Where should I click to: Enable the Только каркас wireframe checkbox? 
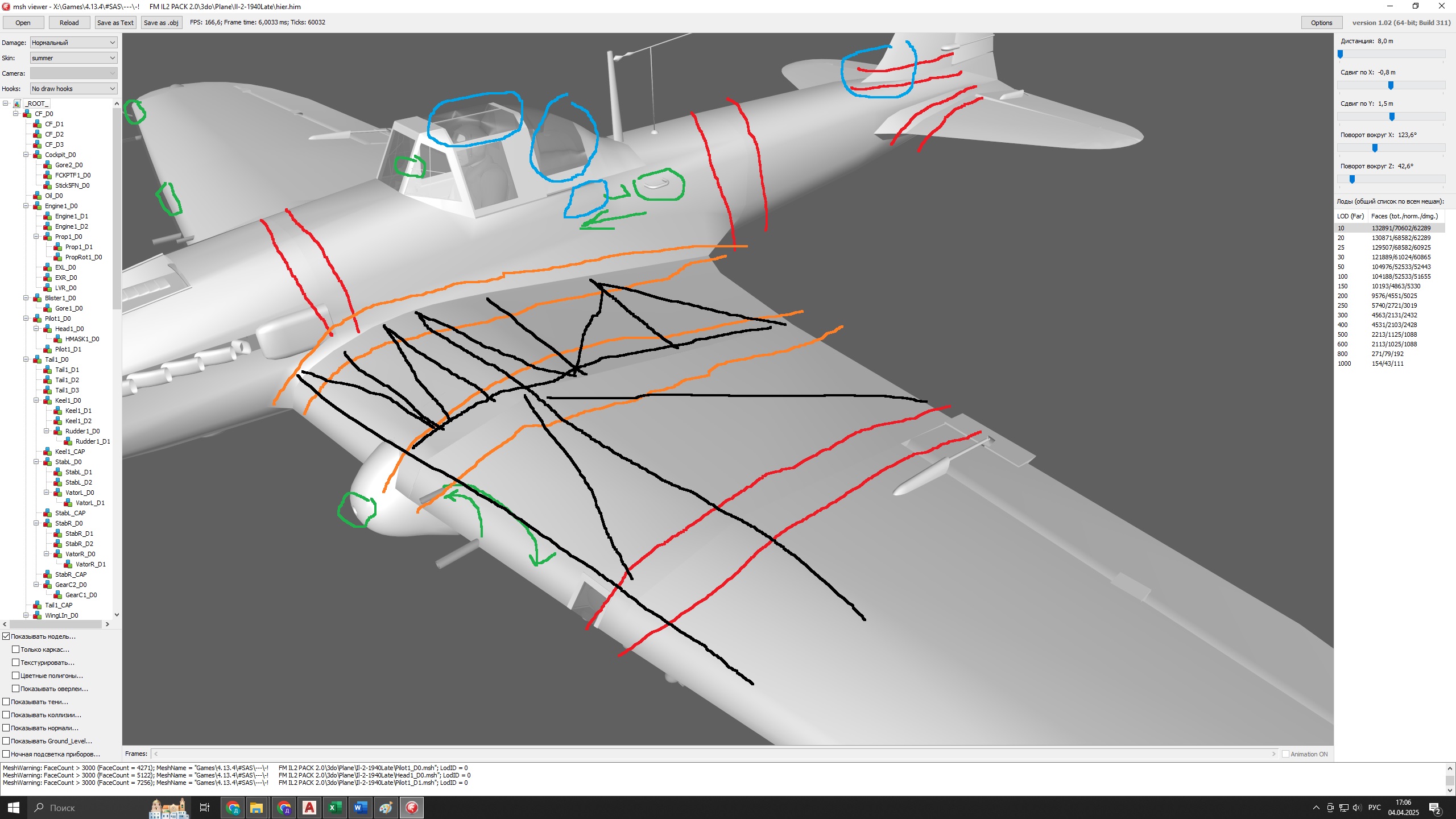(16, 650)
